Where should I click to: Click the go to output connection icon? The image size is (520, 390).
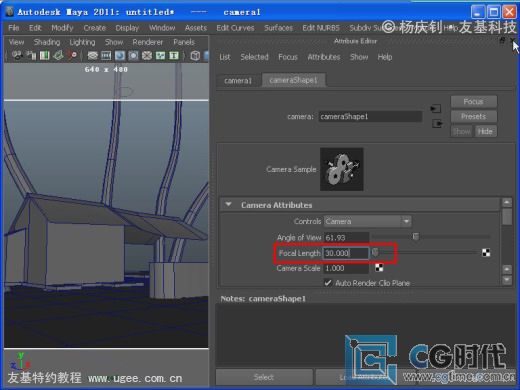click(437, 124)
